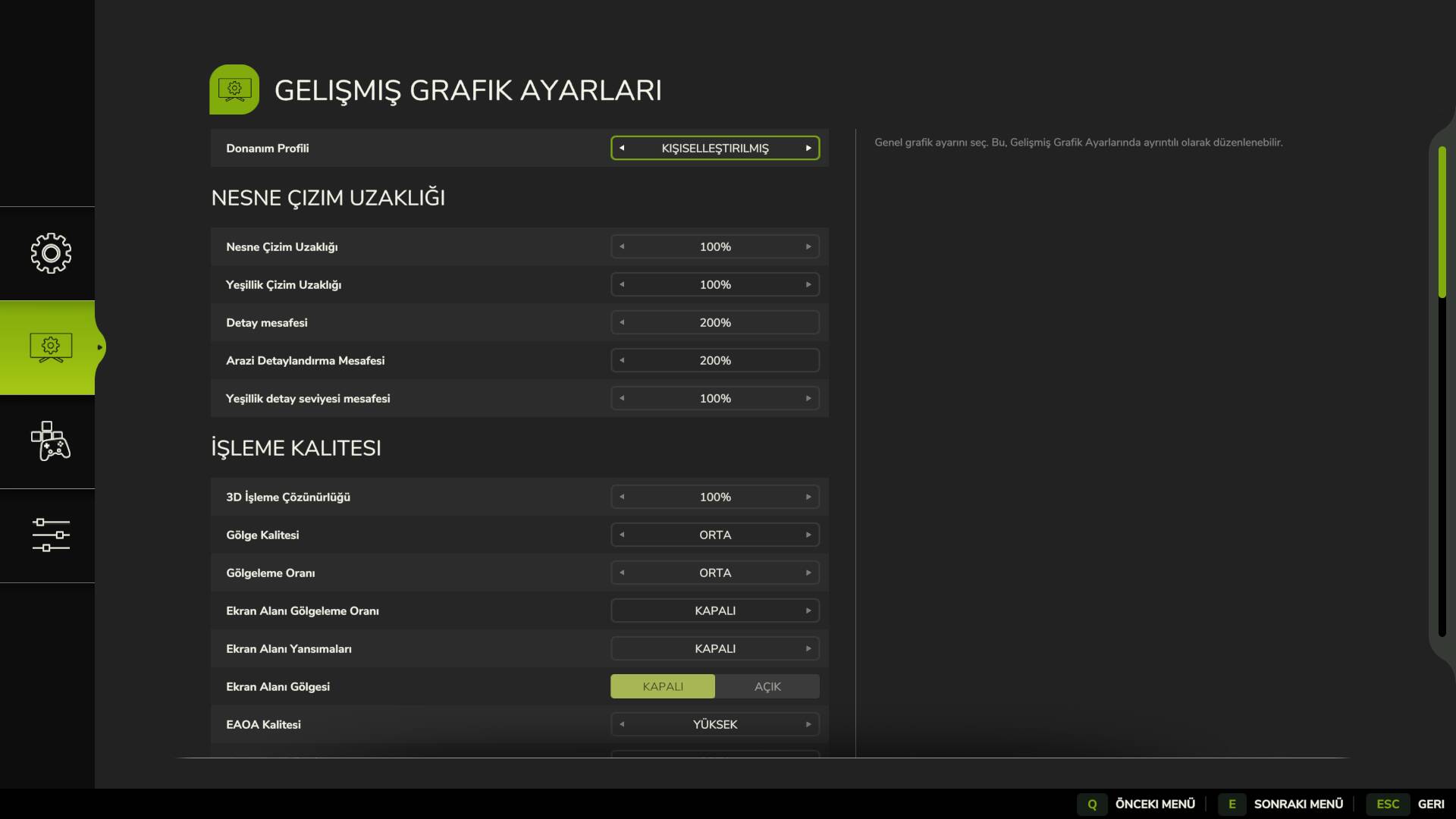This screenshot has width=1456, height=819.
Task: Go to SONRAKI MENÜ
Action: pyautogui.click(x=1298, y=804)
